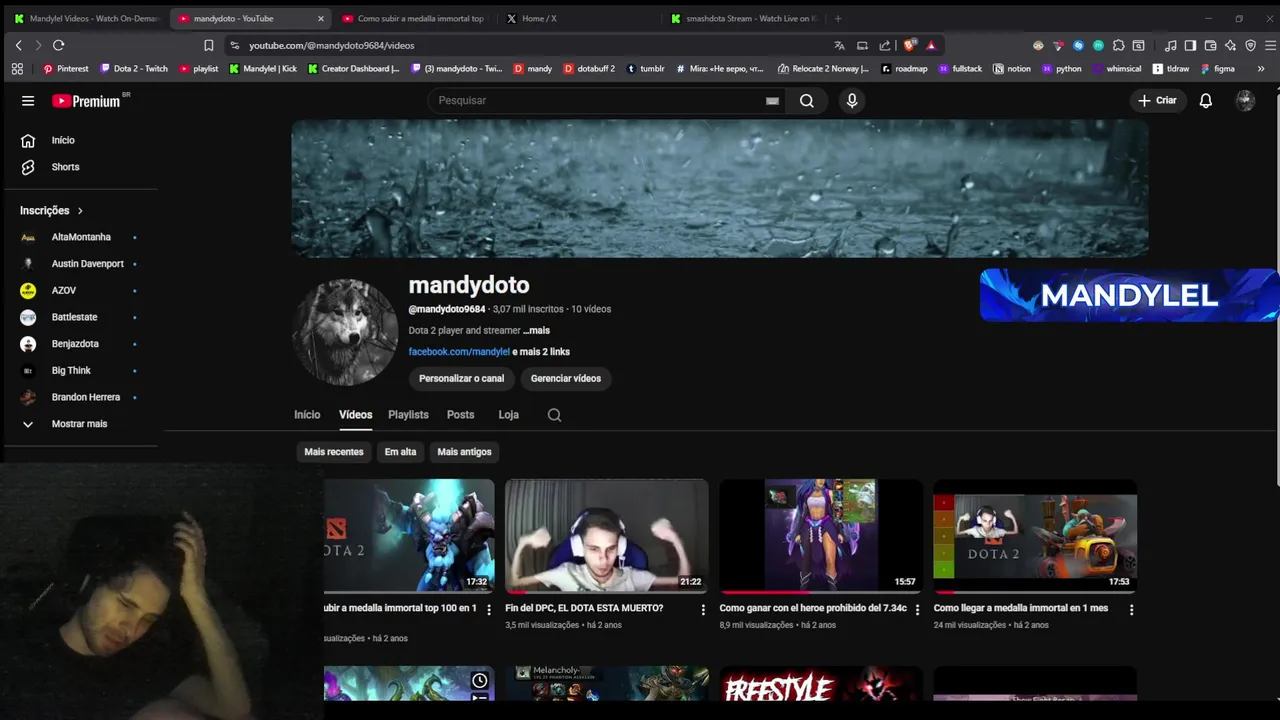Open facebook.com/mandylel link

pos(459,352)
